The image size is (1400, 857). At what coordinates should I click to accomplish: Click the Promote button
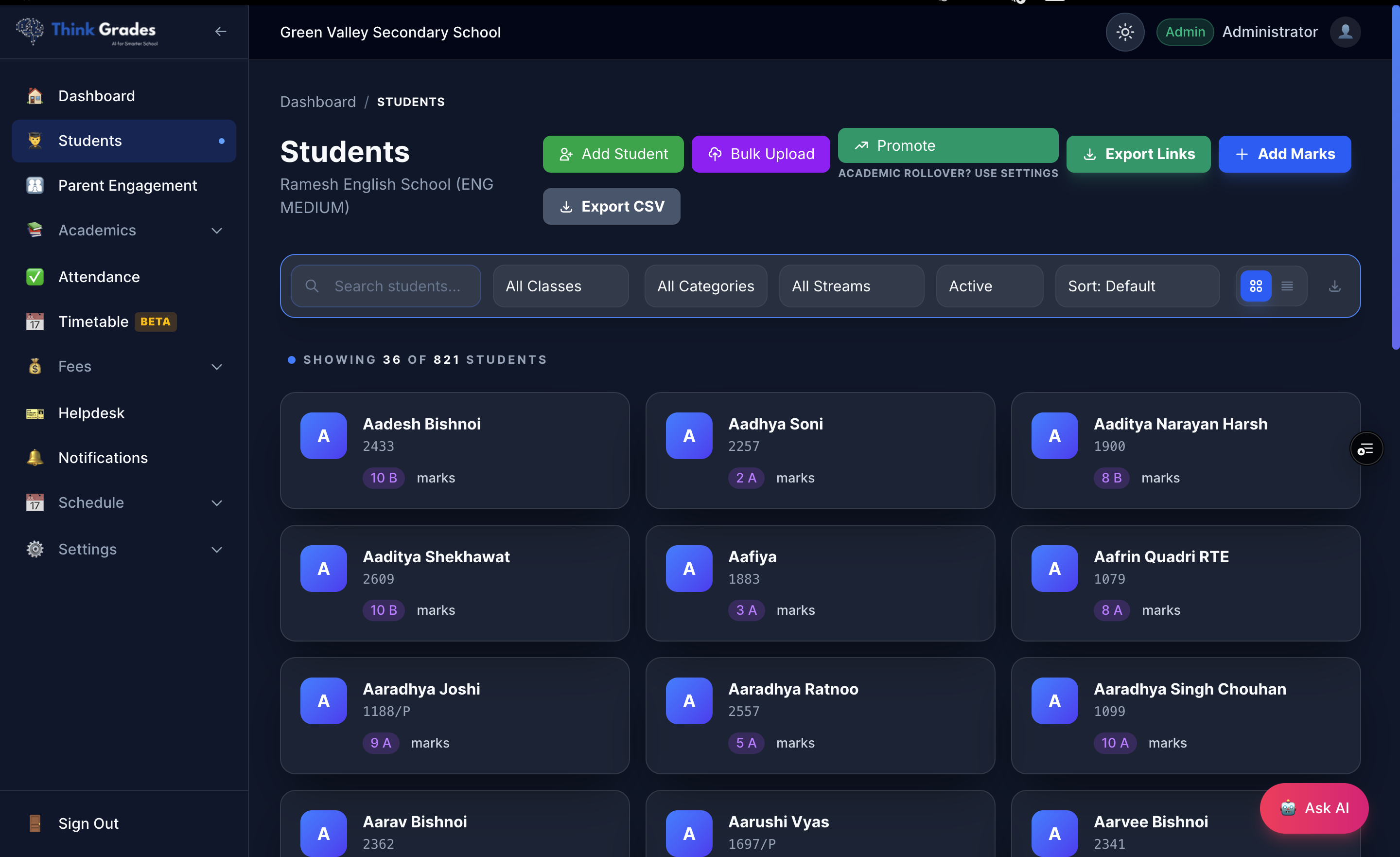click(x=948, y=145)
